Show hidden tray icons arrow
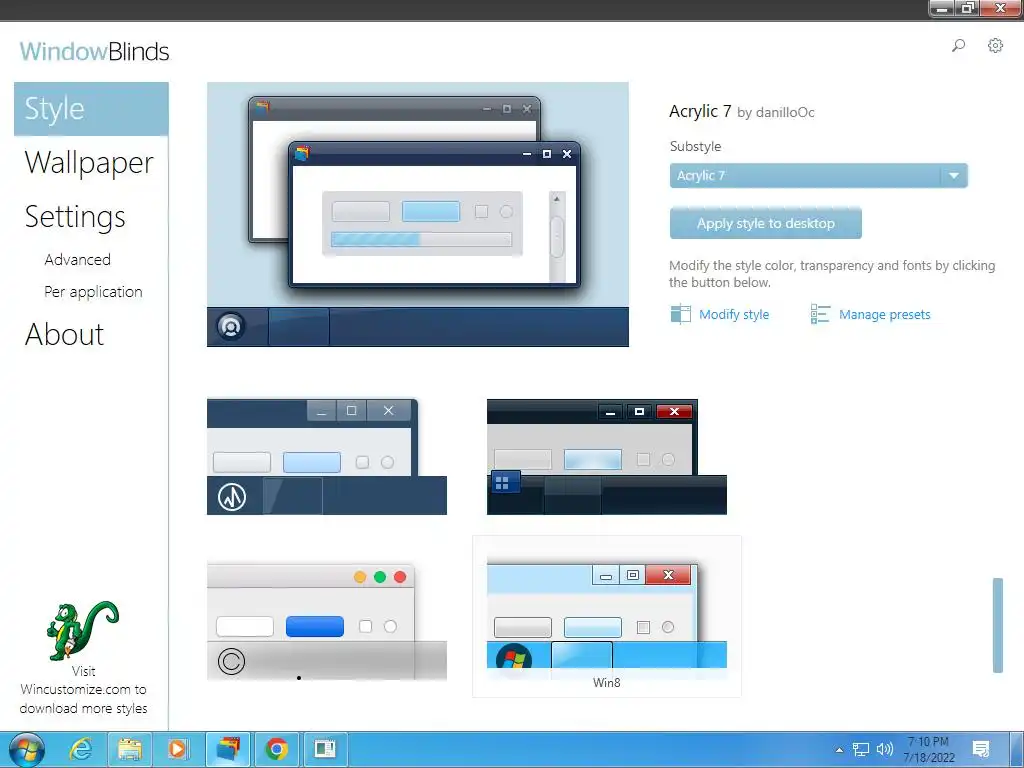The height and width of the screenshot is (768, 1024). tap(839, 750)
